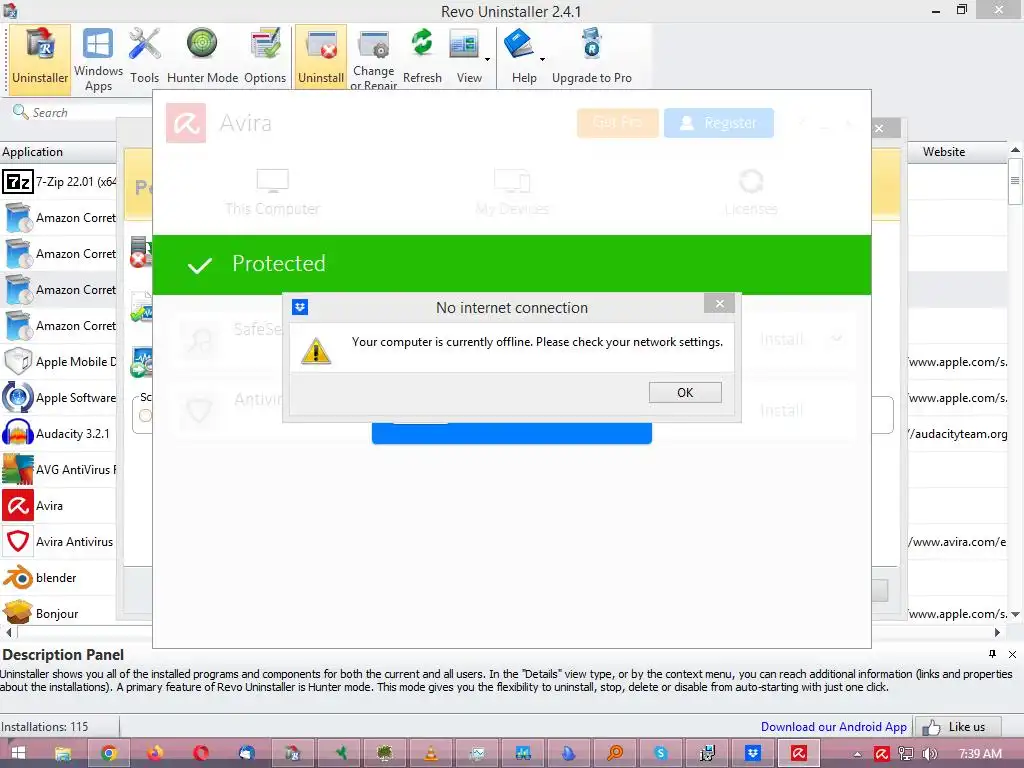This screenshot has width=1024, height=768.
Task: Sort by the Website column header
Action: [958, 152]
